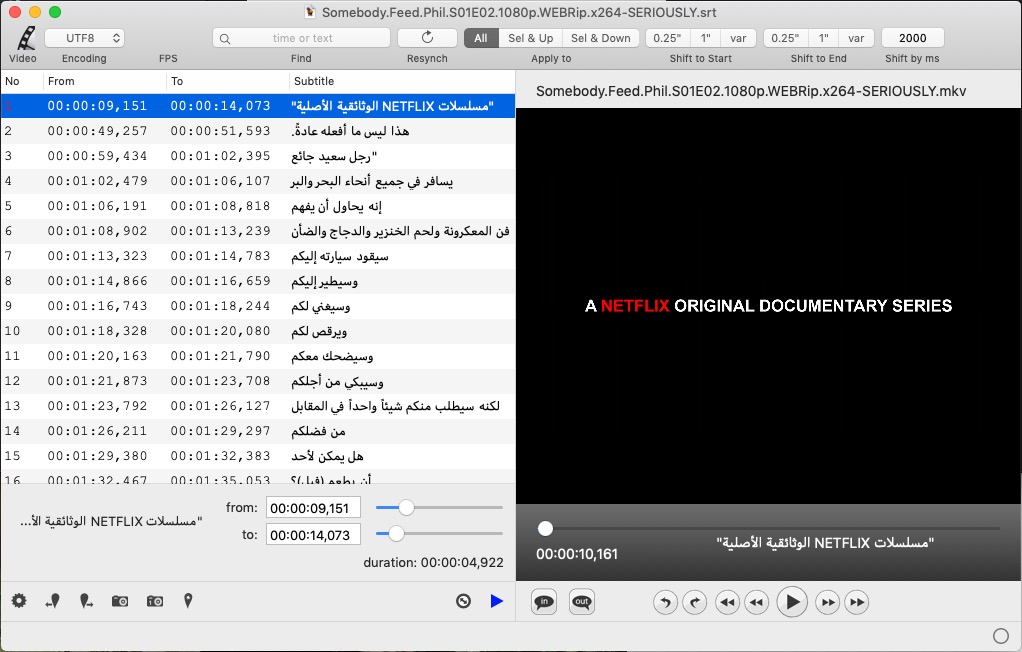Select subtitle row 15 starting 00:01:29,380

[x=258, y=456]
